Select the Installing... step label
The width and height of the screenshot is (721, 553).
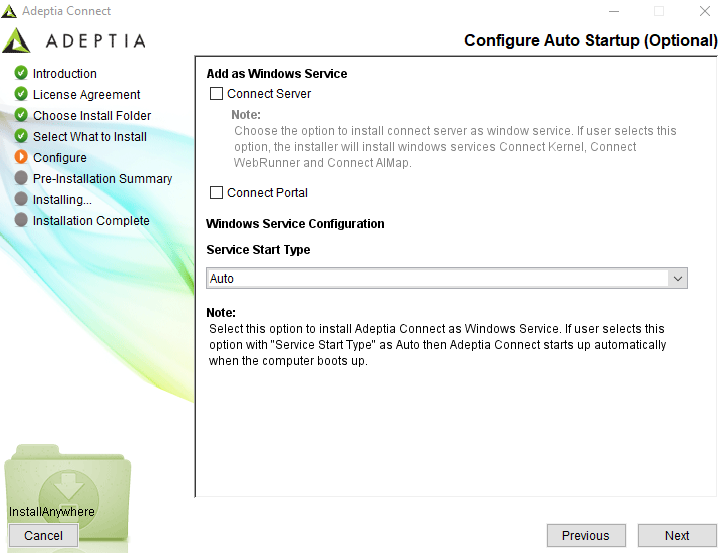click(x=63, y=200)
